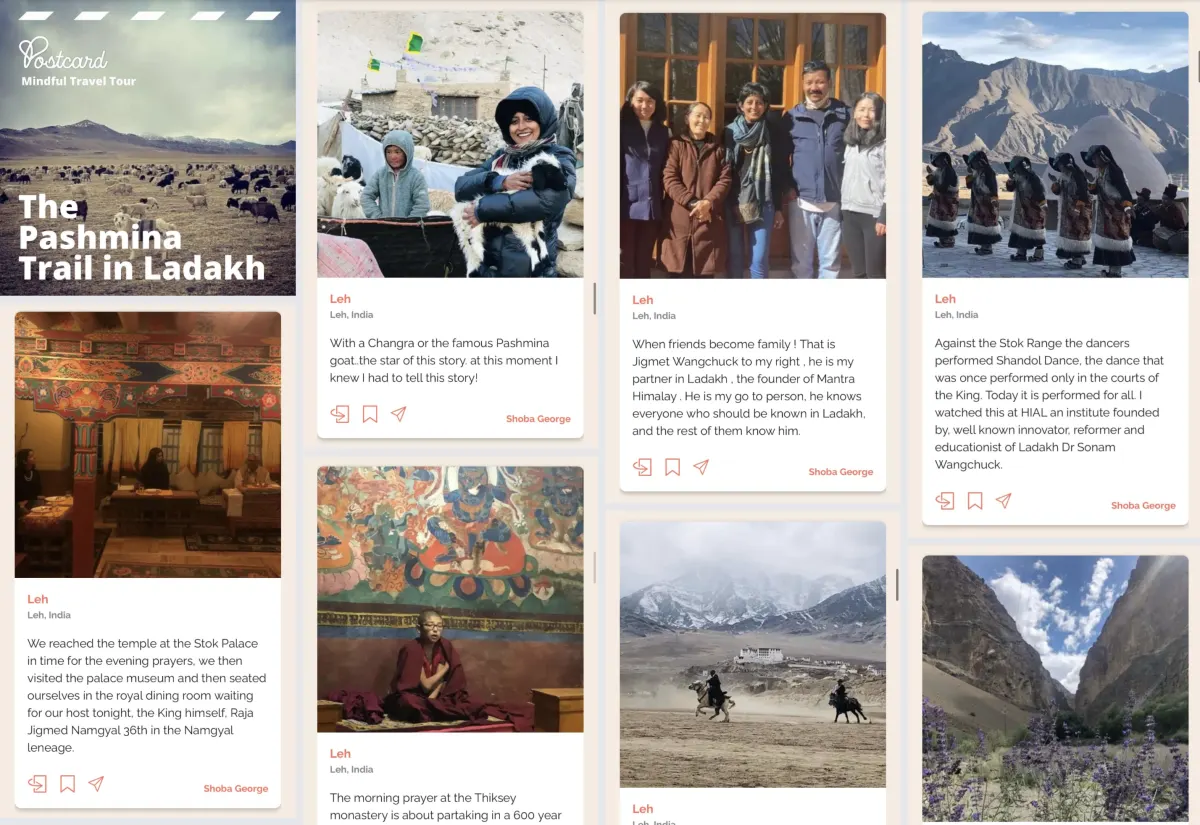Open the Shandol dancers photo
The width and height of the screenshot is (1200, 825).
(x=1055, y=145)
